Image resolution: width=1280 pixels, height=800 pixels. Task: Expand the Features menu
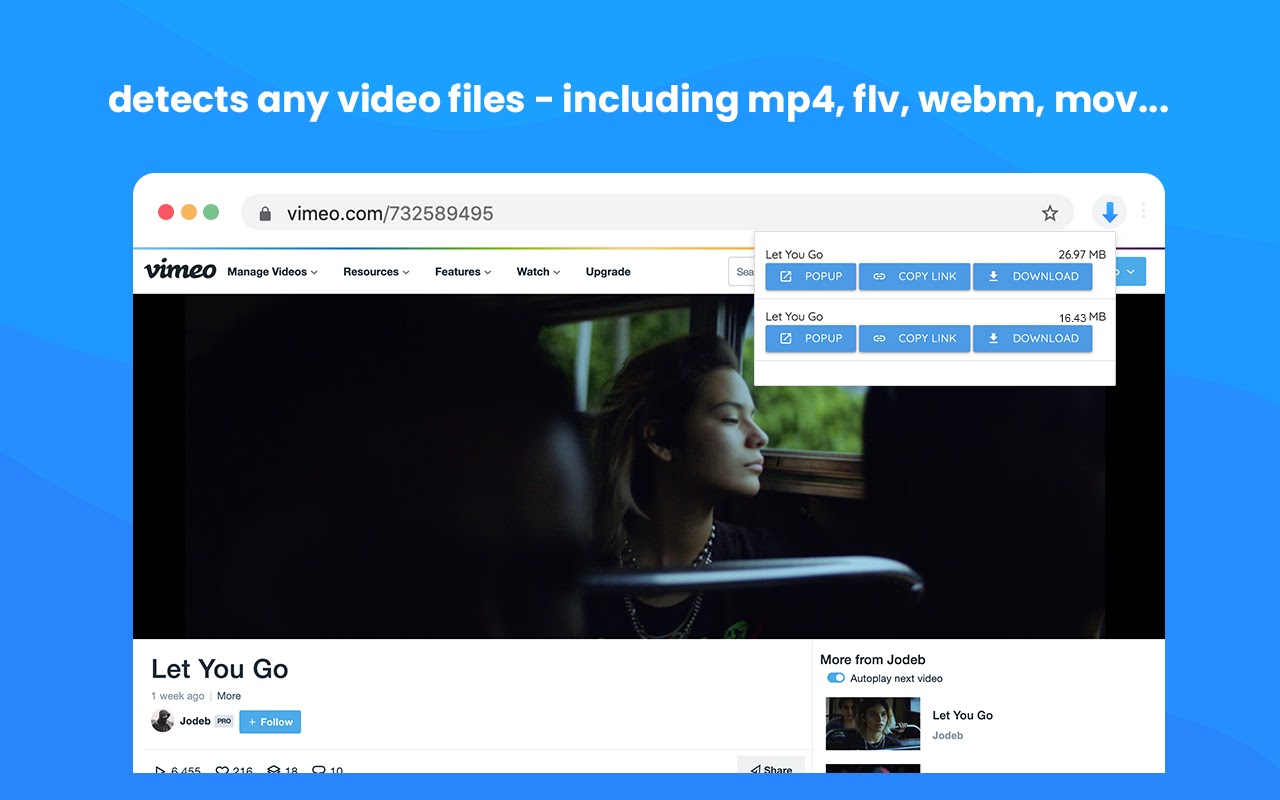click(463, 272)
